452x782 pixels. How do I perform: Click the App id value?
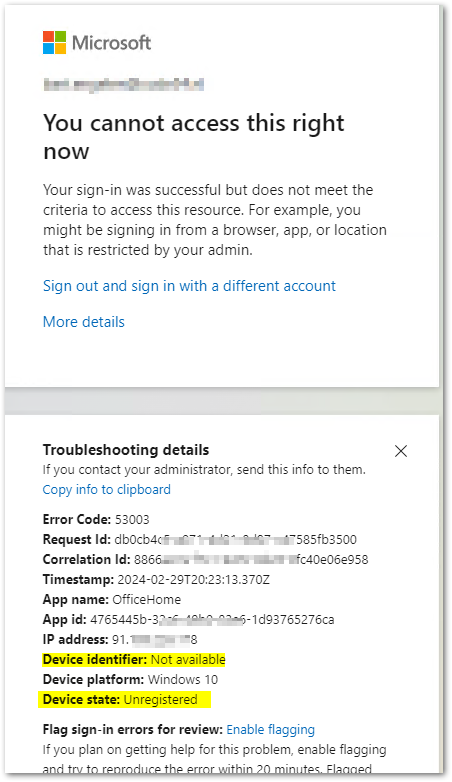tap(212, 619)
